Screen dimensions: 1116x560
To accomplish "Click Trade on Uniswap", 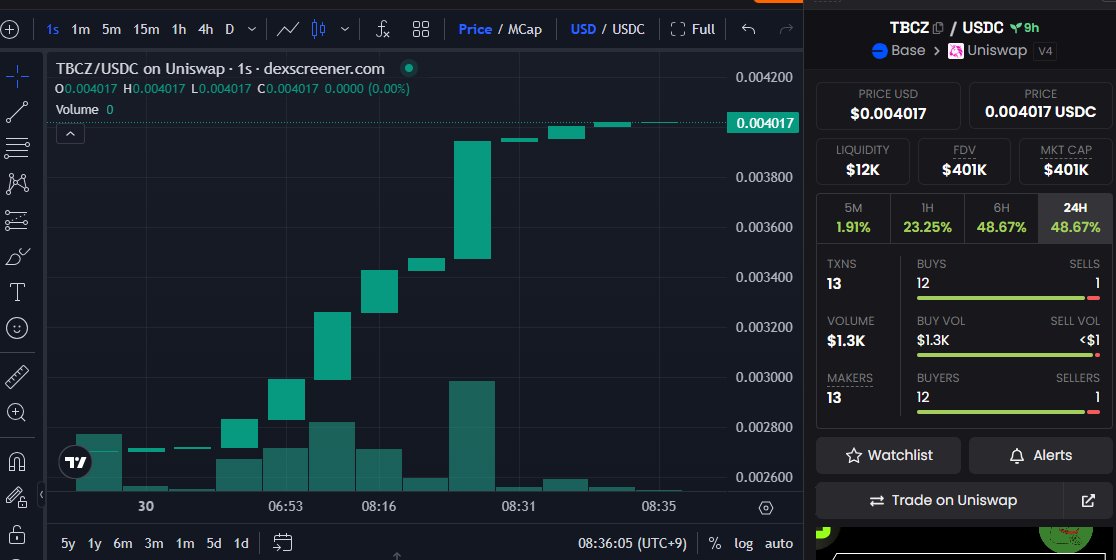I will [x=939, y=501].
